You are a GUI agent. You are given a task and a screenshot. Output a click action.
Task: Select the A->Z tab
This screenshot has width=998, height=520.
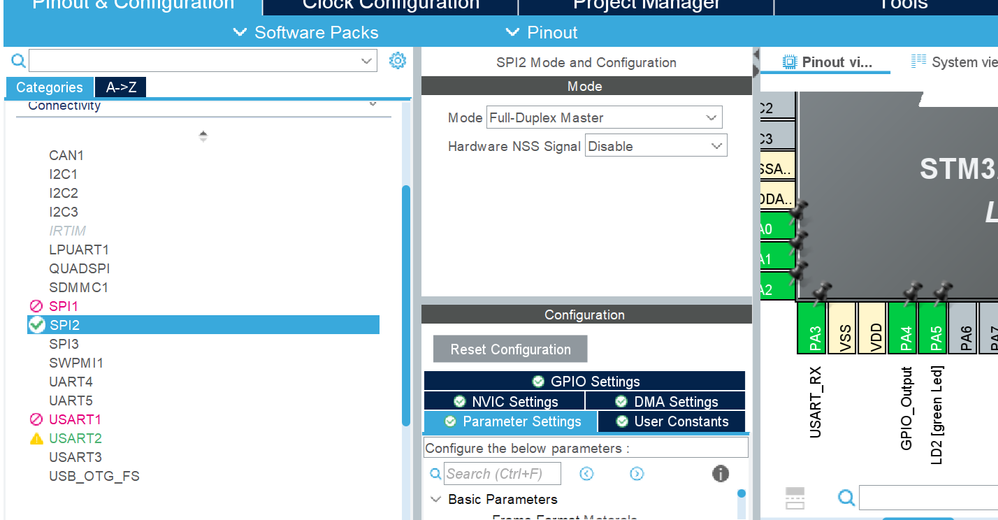121,87
